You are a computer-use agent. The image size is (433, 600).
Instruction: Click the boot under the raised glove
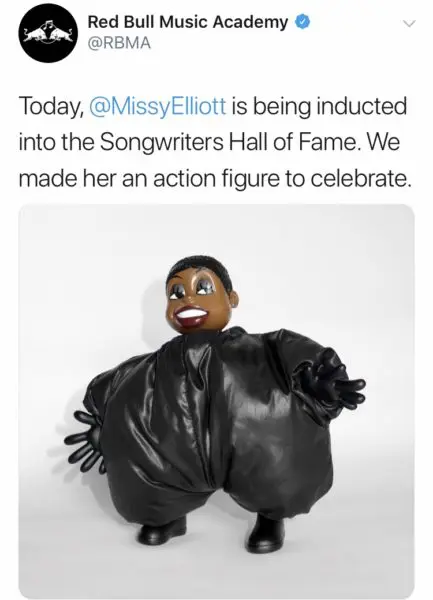point(265,533)
